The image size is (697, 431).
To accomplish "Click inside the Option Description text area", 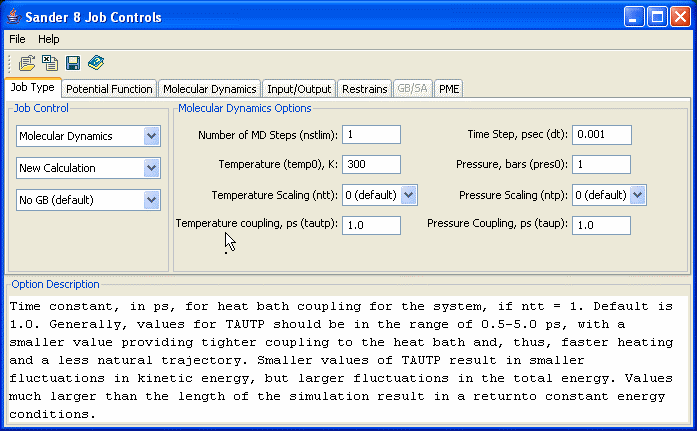I will [348, 359].
